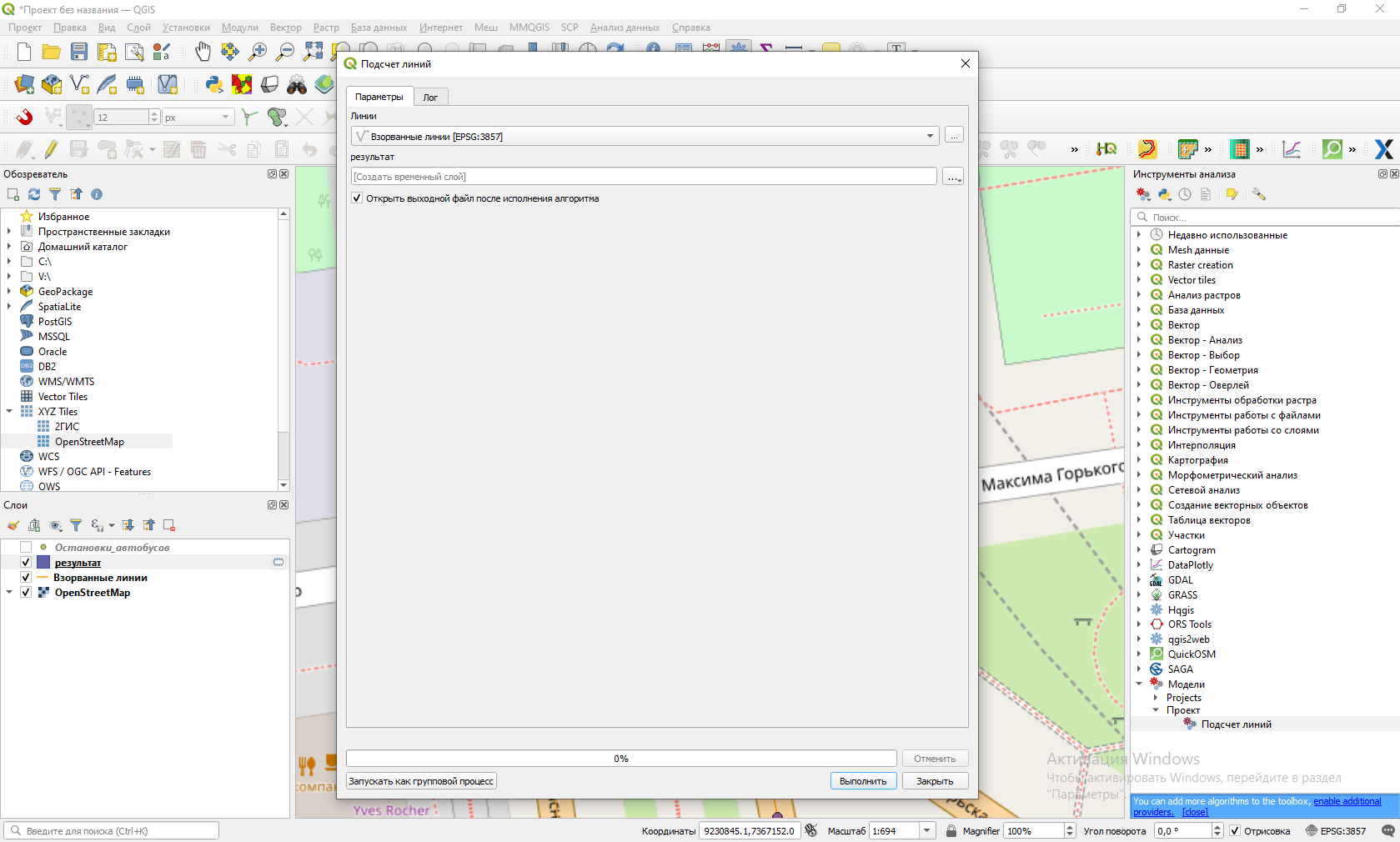1400x842 pixels.
Task: Click the результат layer color swatch
Action: tap(43, 563)
